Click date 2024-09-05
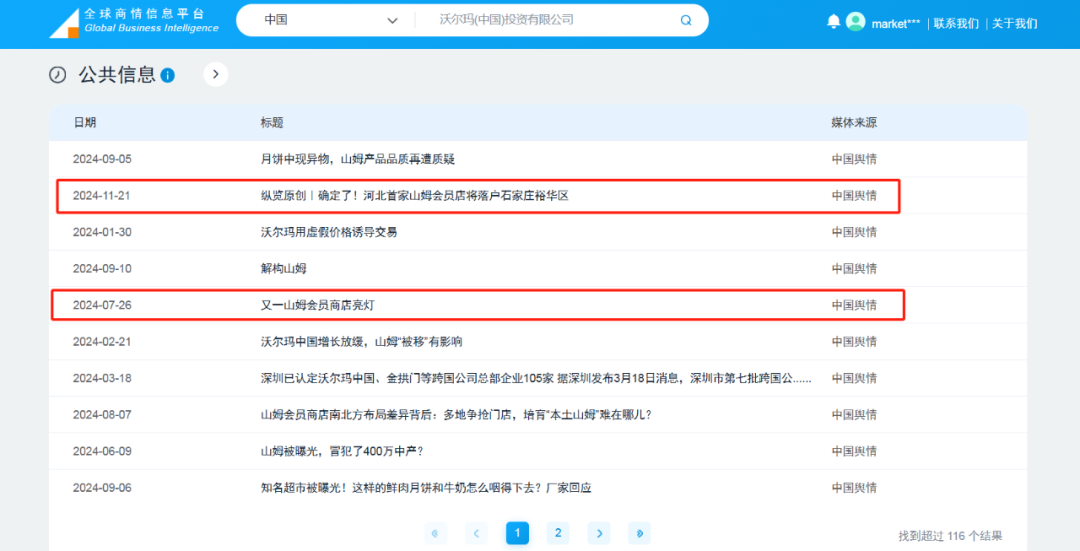 tap(102, 159)
